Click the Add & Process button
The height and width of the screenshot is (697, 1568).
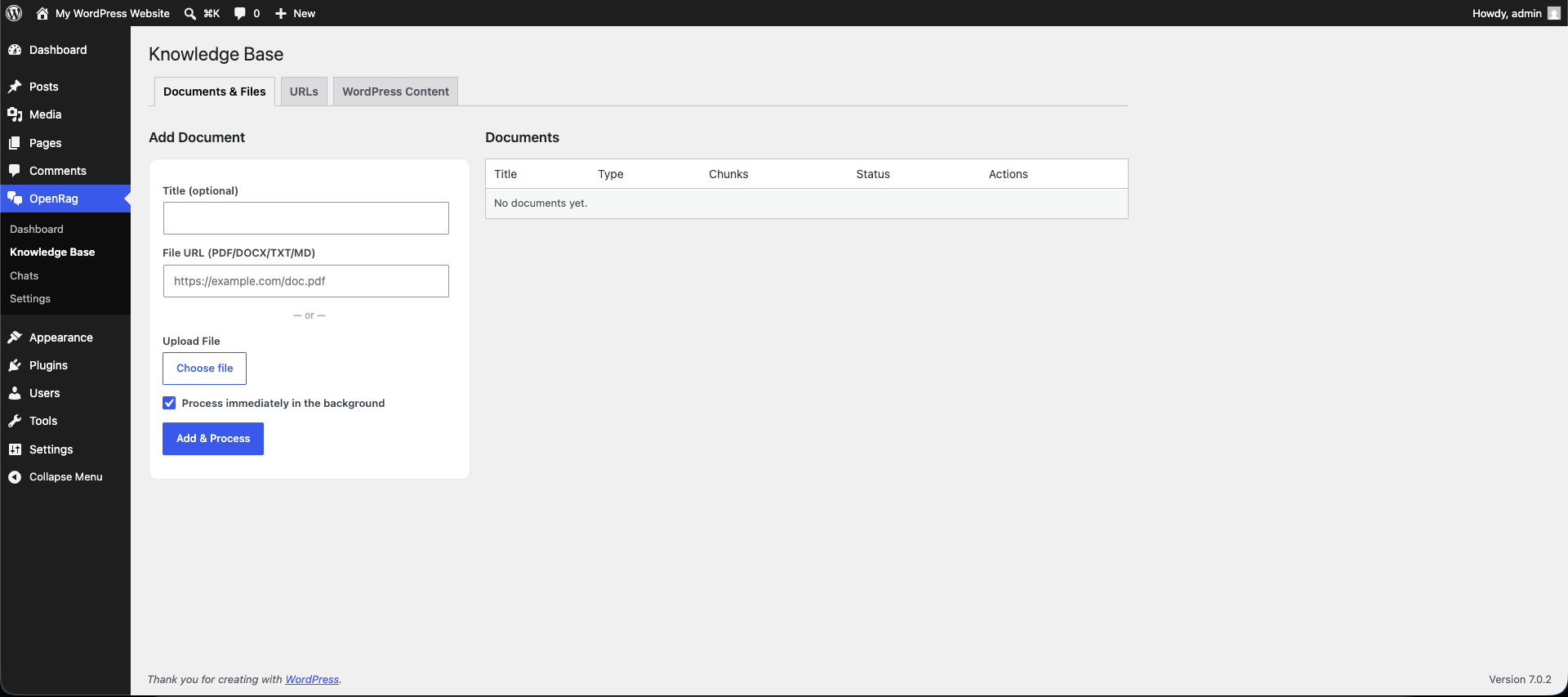coord(213,439)
